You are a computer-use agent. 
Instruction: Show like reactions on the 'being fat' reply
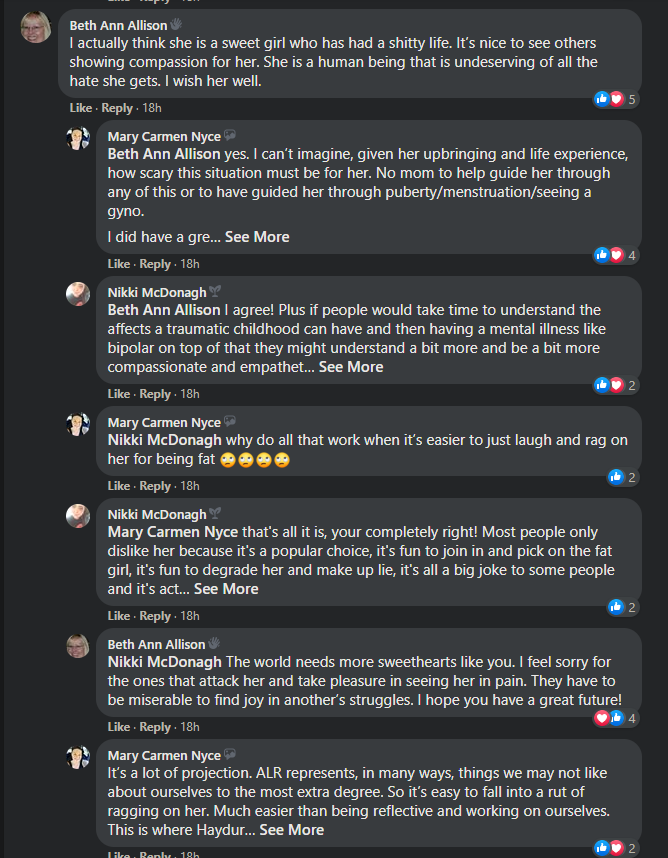tap(623, 477)
